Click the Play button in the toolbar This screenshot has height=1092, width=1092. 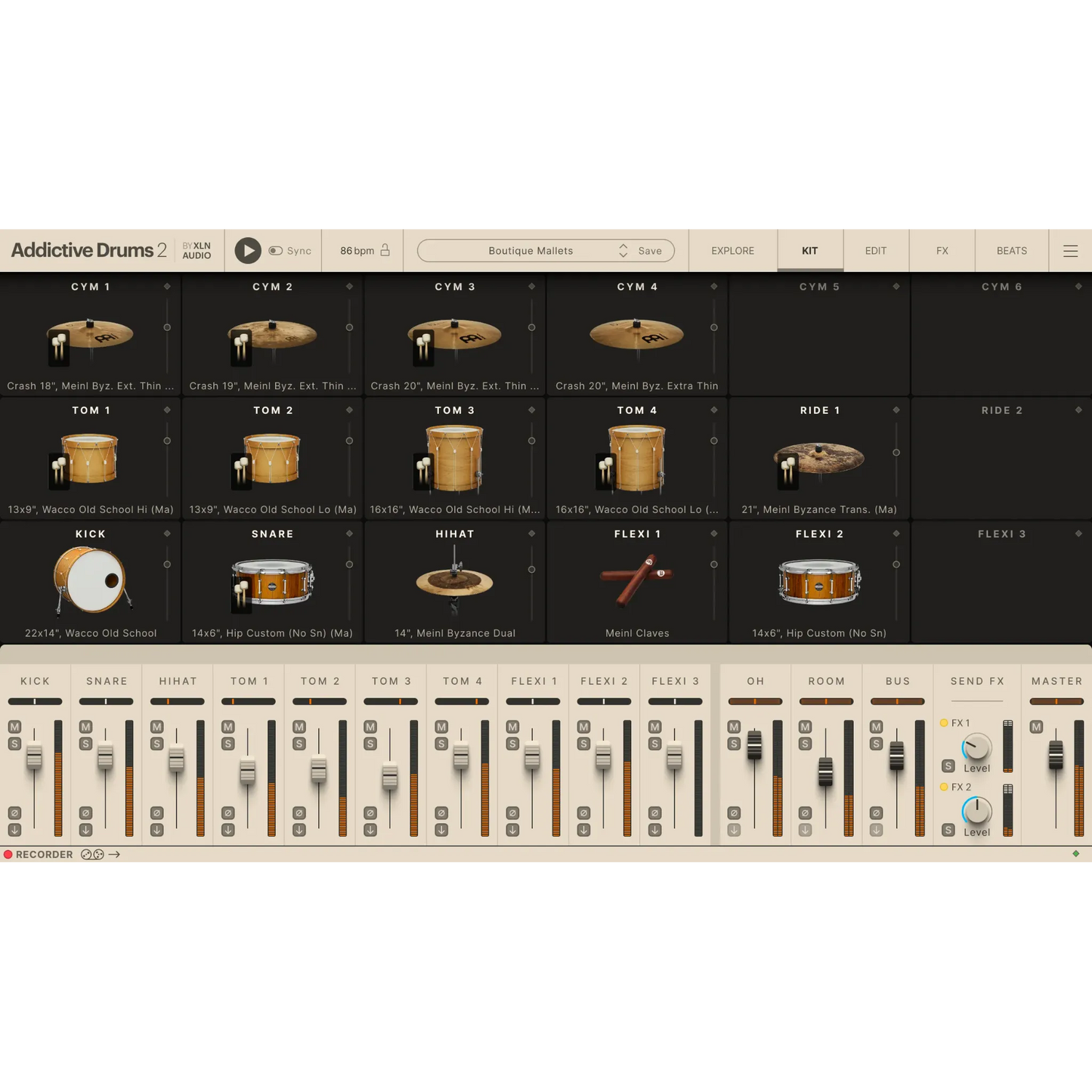click(x=247, y=250)
